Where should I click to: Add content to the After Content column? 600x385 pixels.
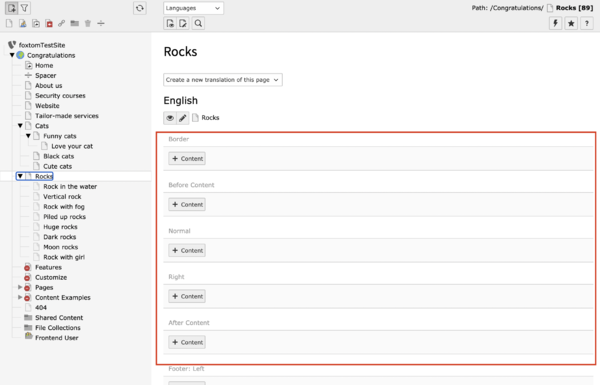coord(187,342)
